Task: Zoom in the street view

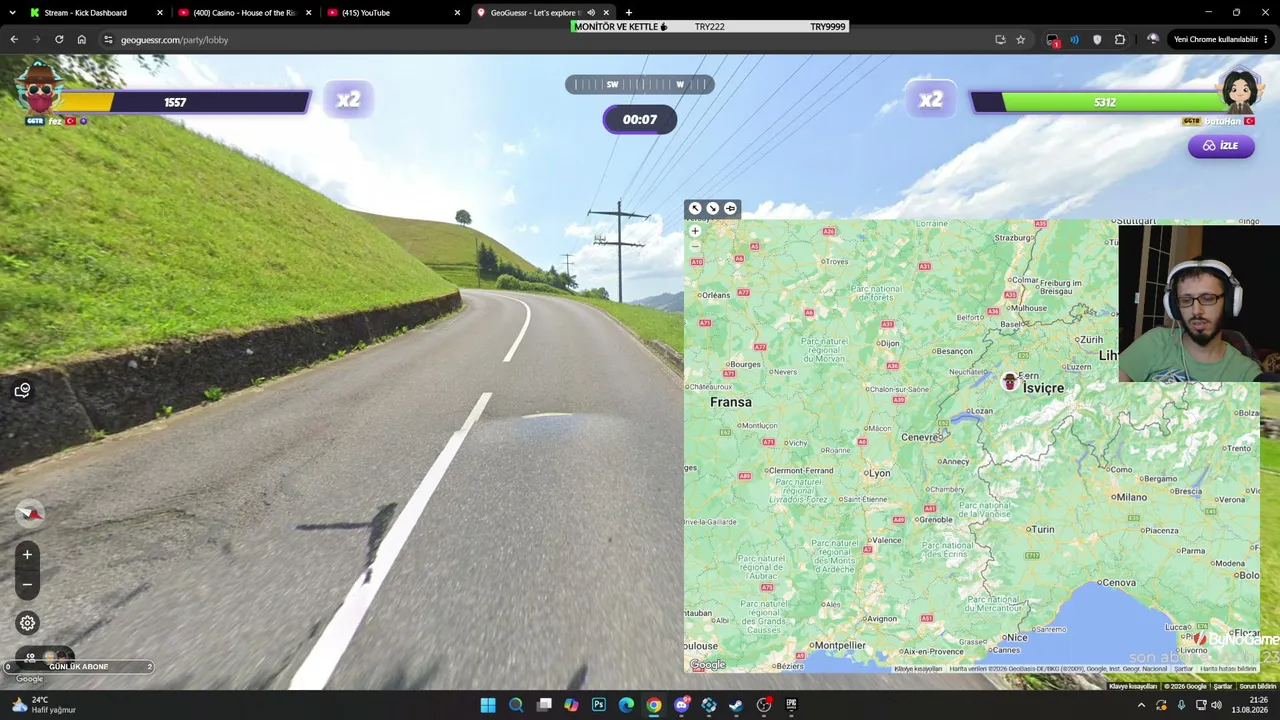Action: (27, 555)
